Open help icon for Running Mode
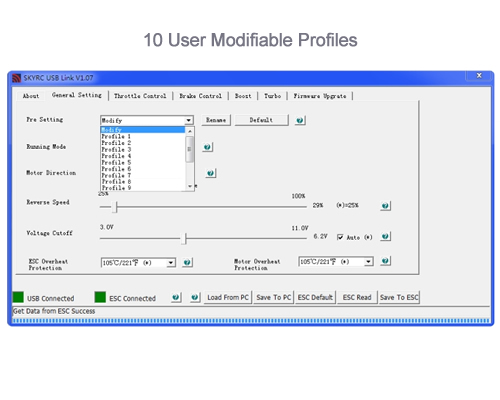The height and width of the screenshot is (400, 500). coord(207,147)
